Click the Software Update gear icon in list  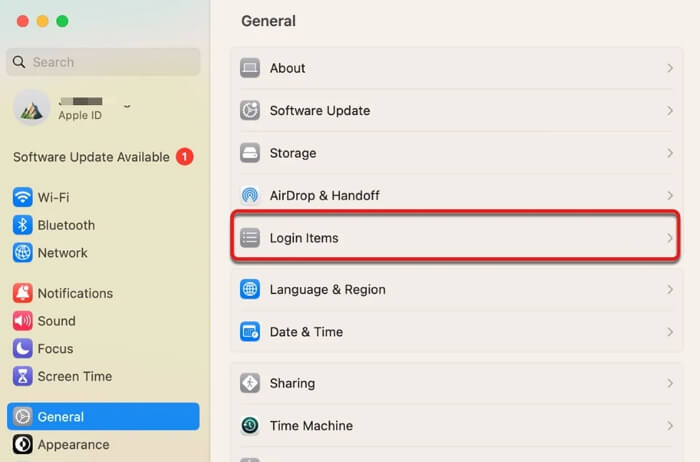tap(250, 110)
